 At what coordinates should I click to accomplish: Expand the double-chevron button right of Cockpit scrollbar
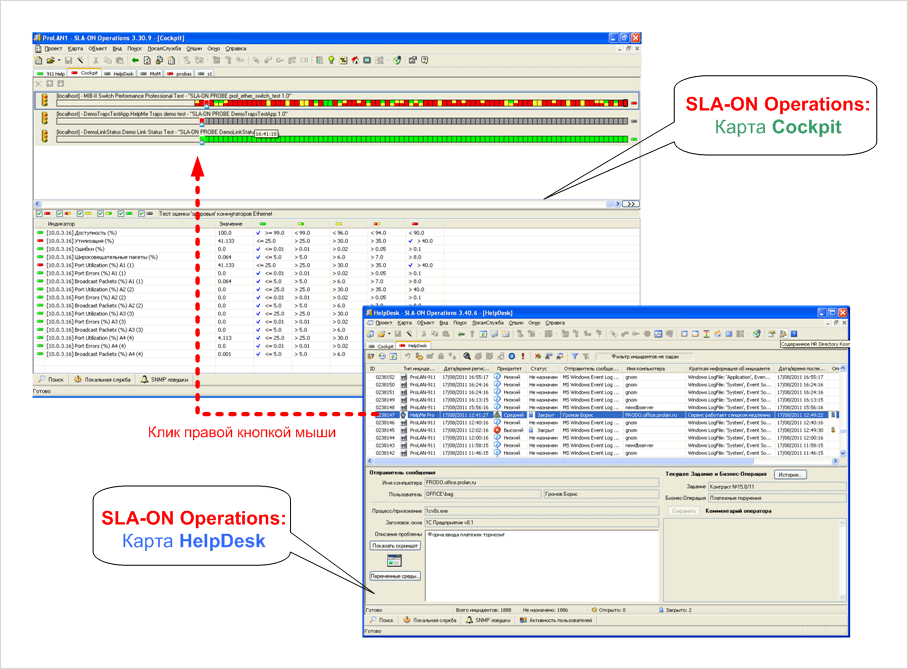click(x=629, y=203)
